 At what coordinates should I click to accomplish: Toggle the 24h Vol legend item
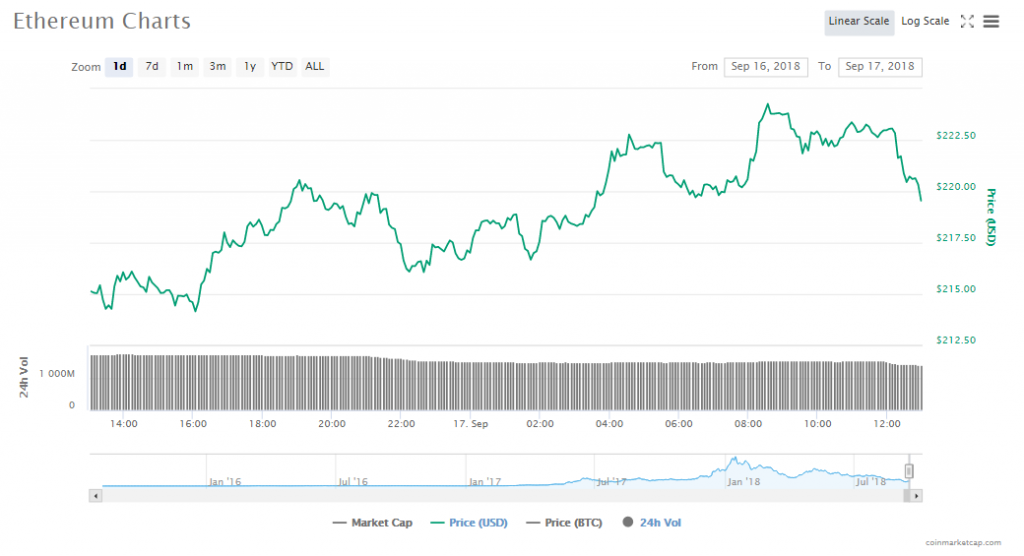pos(653,522)
